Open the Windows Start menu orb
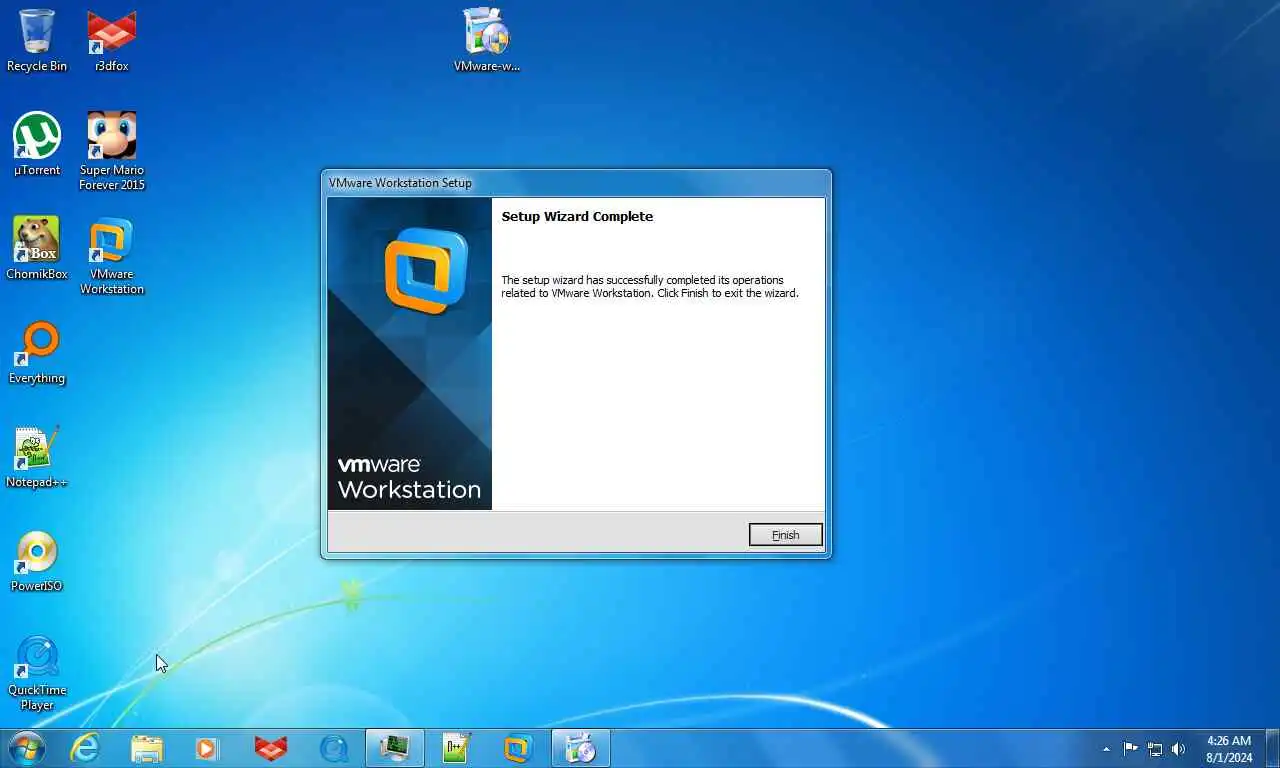Image resolution: width=1280 pixels, height=768 pixels. 26,748
